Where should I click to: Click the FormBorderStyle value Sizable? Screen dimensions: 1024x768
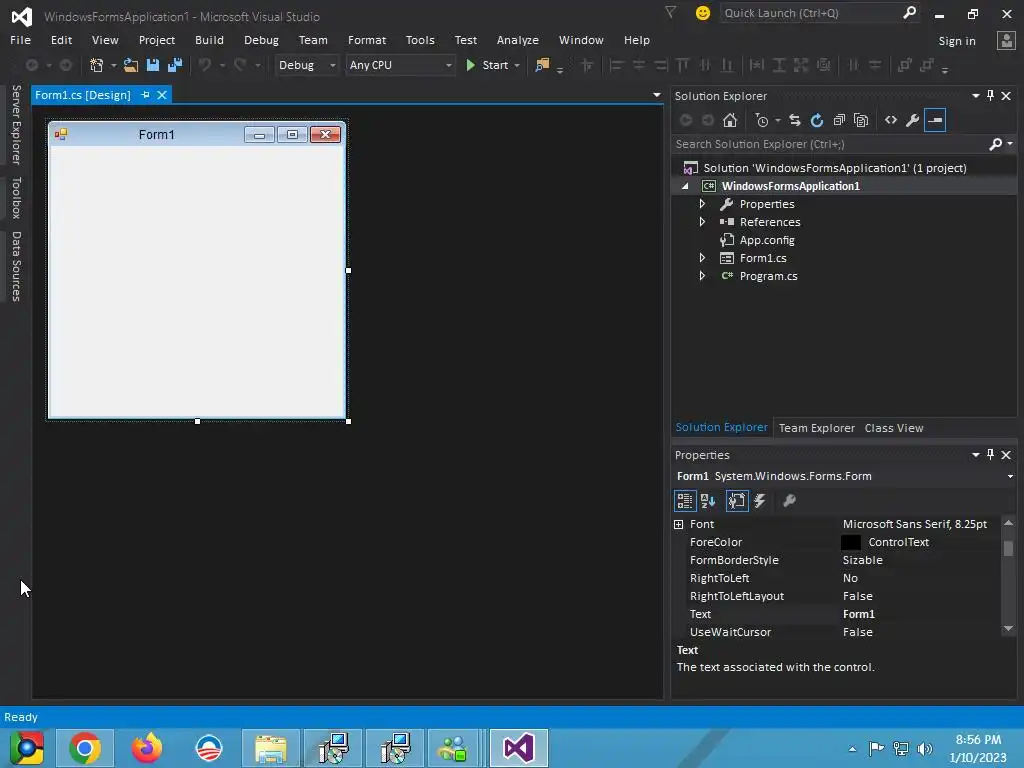862,560
